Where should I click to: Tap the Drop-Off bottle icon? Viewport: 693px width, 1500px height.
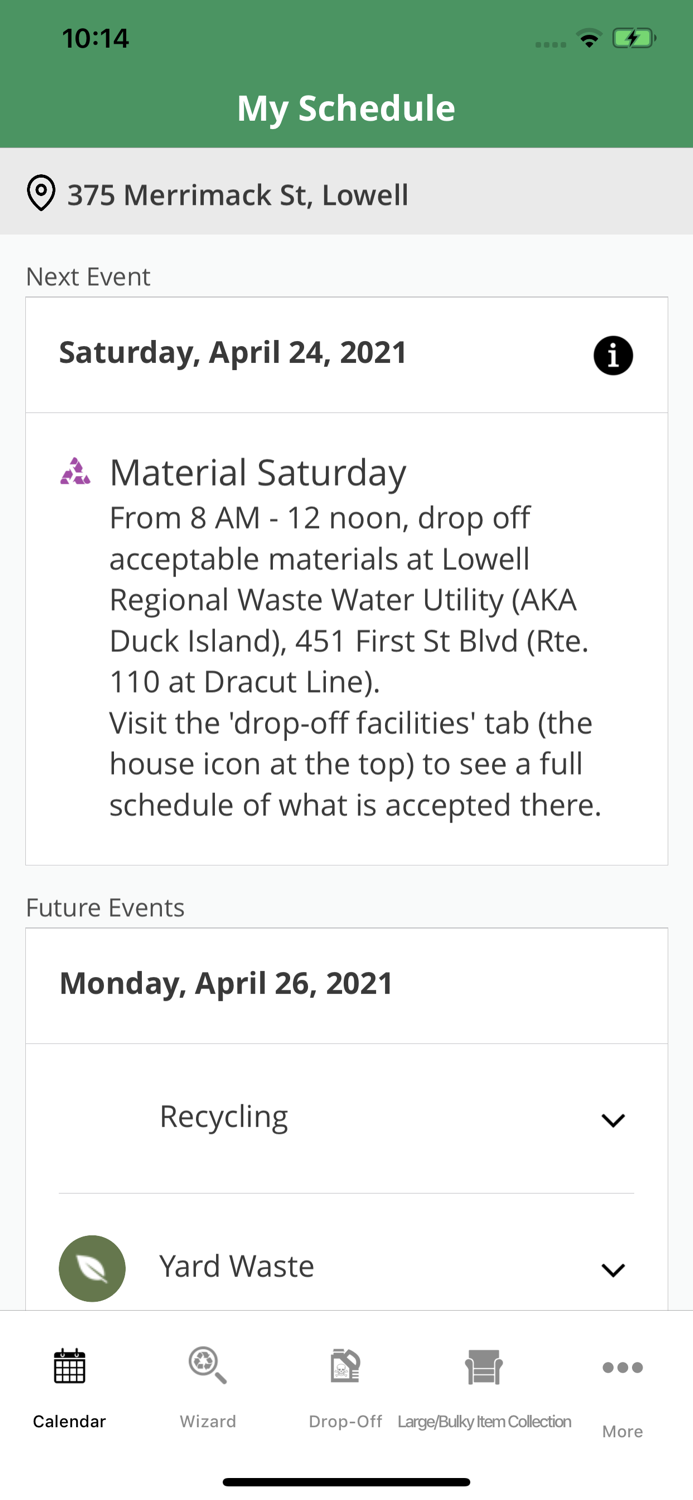[345, 1365]
